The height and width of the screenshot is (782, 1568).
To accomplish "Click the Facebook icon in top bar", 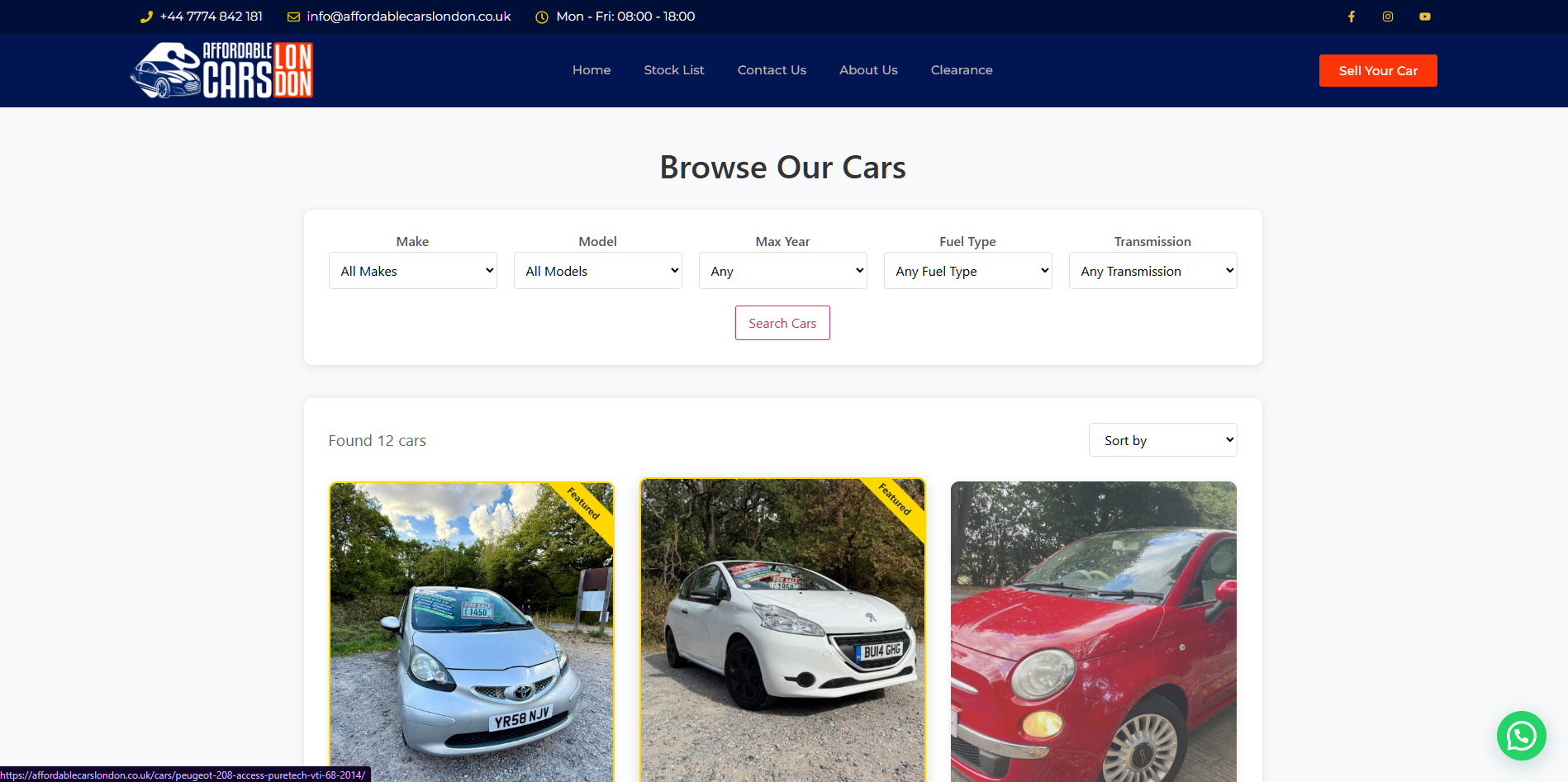I will [x=1352, y=17].
